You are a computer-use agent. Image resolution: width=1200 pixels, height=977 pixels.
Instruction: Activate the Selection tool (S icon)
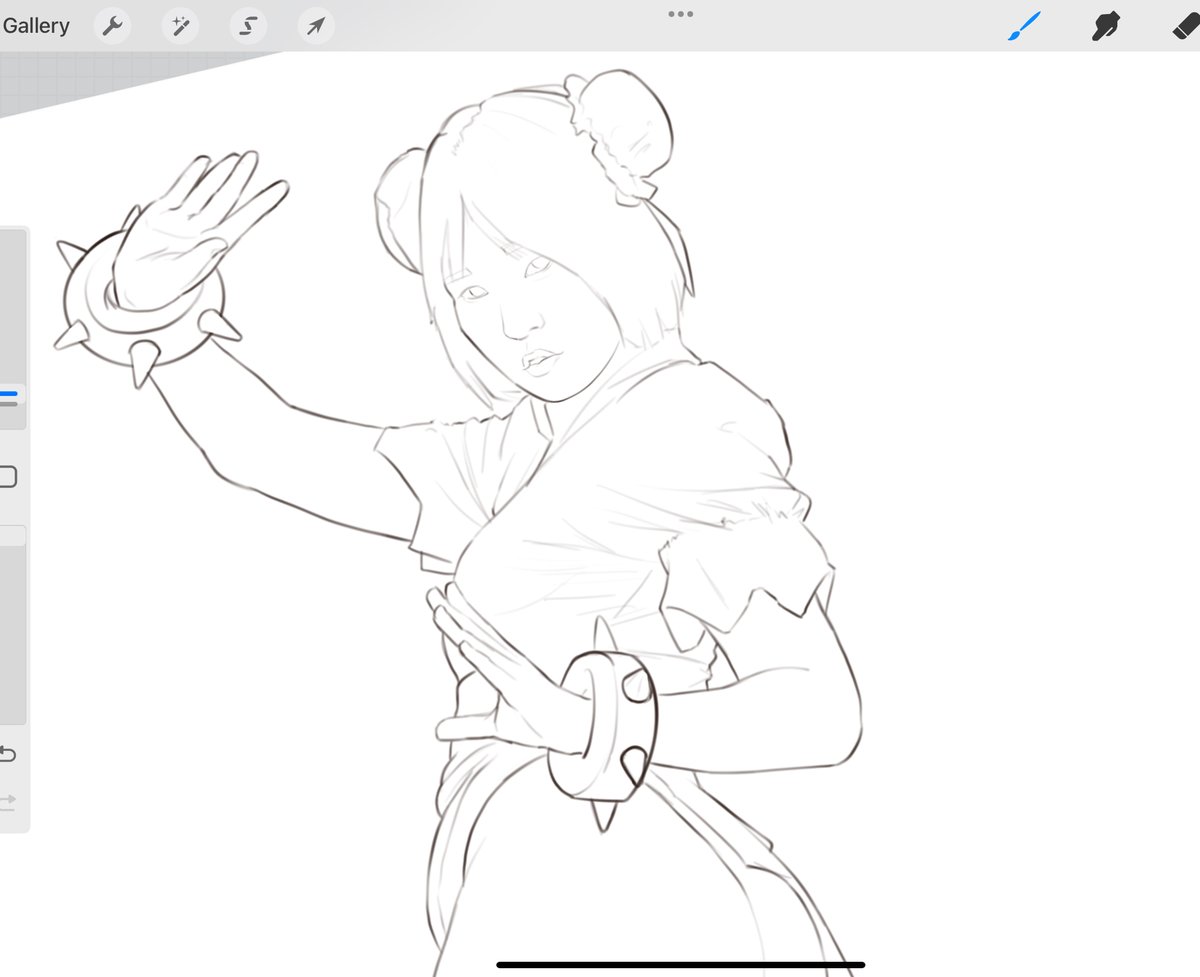coord(248,26)
